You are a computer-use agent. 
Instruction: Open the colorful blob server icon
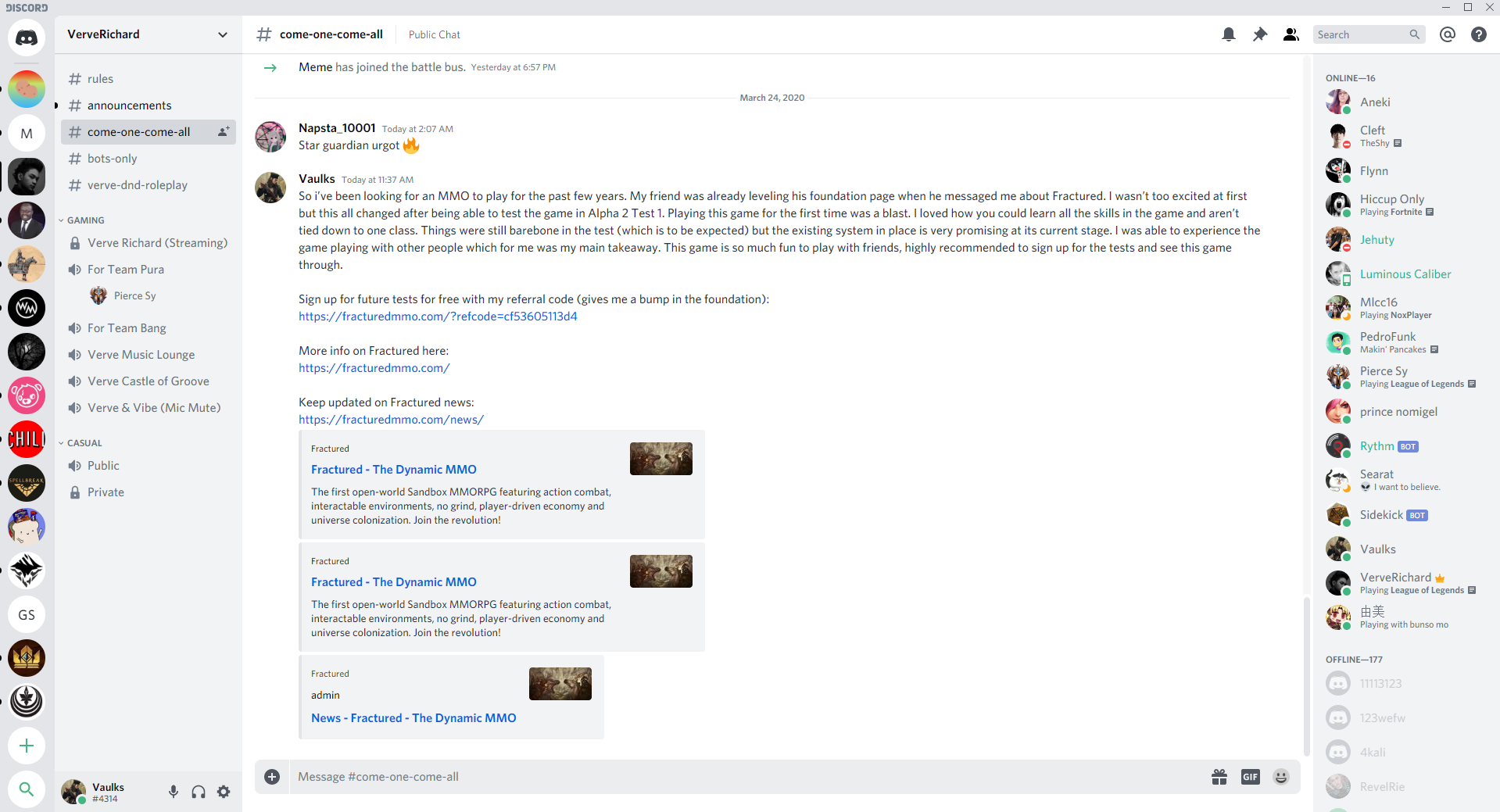(x=27, y=89)
